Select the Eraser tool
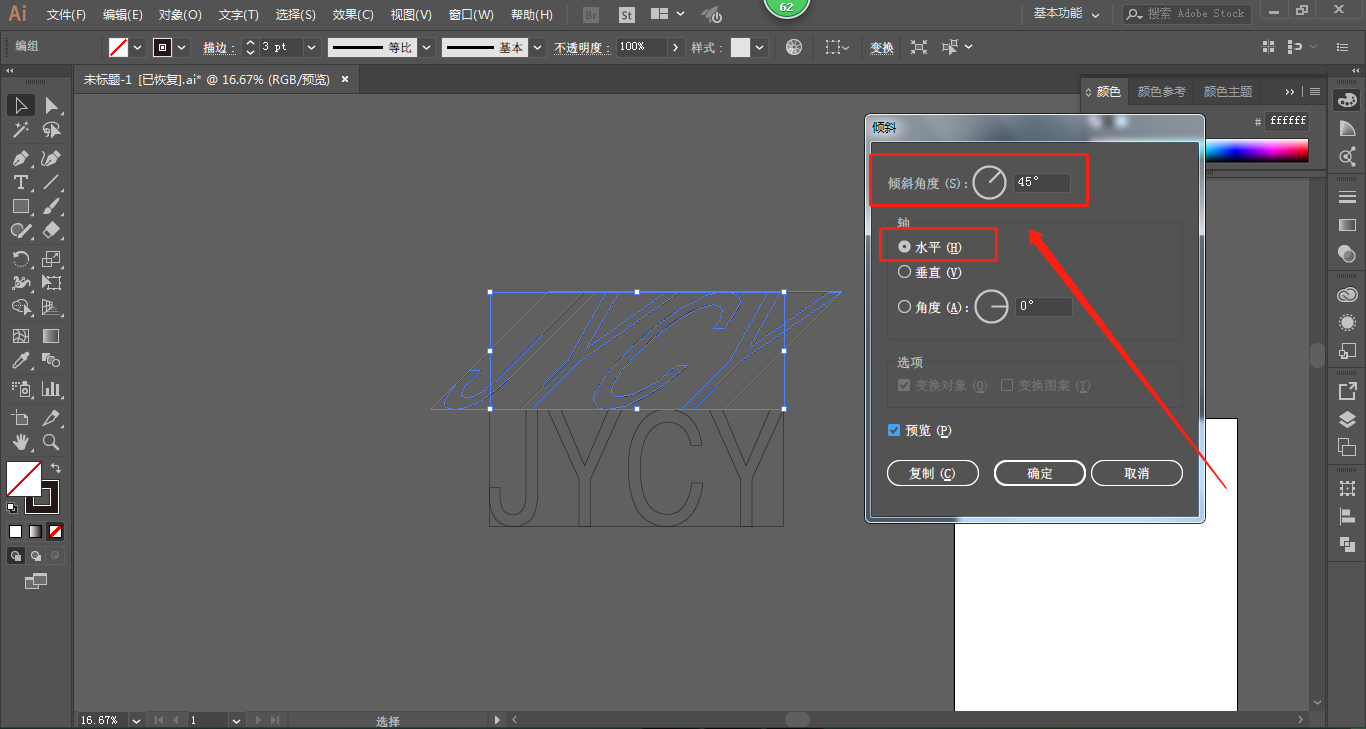This screenshot has height=729, width=1366. pyautogui.click(x=51, y=230)
